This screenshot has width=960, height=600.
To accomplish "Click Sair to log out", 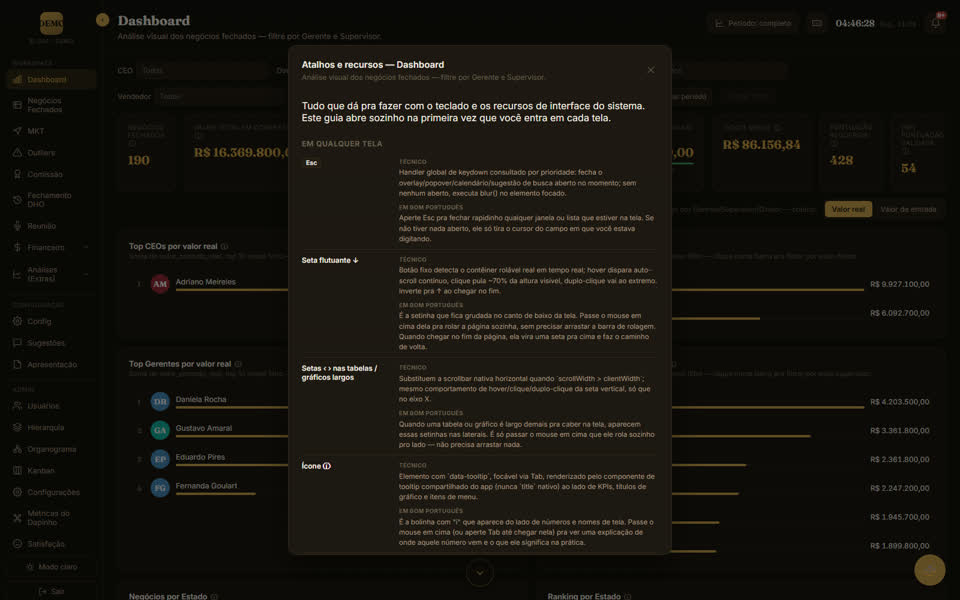I will [x=51, y=591].
